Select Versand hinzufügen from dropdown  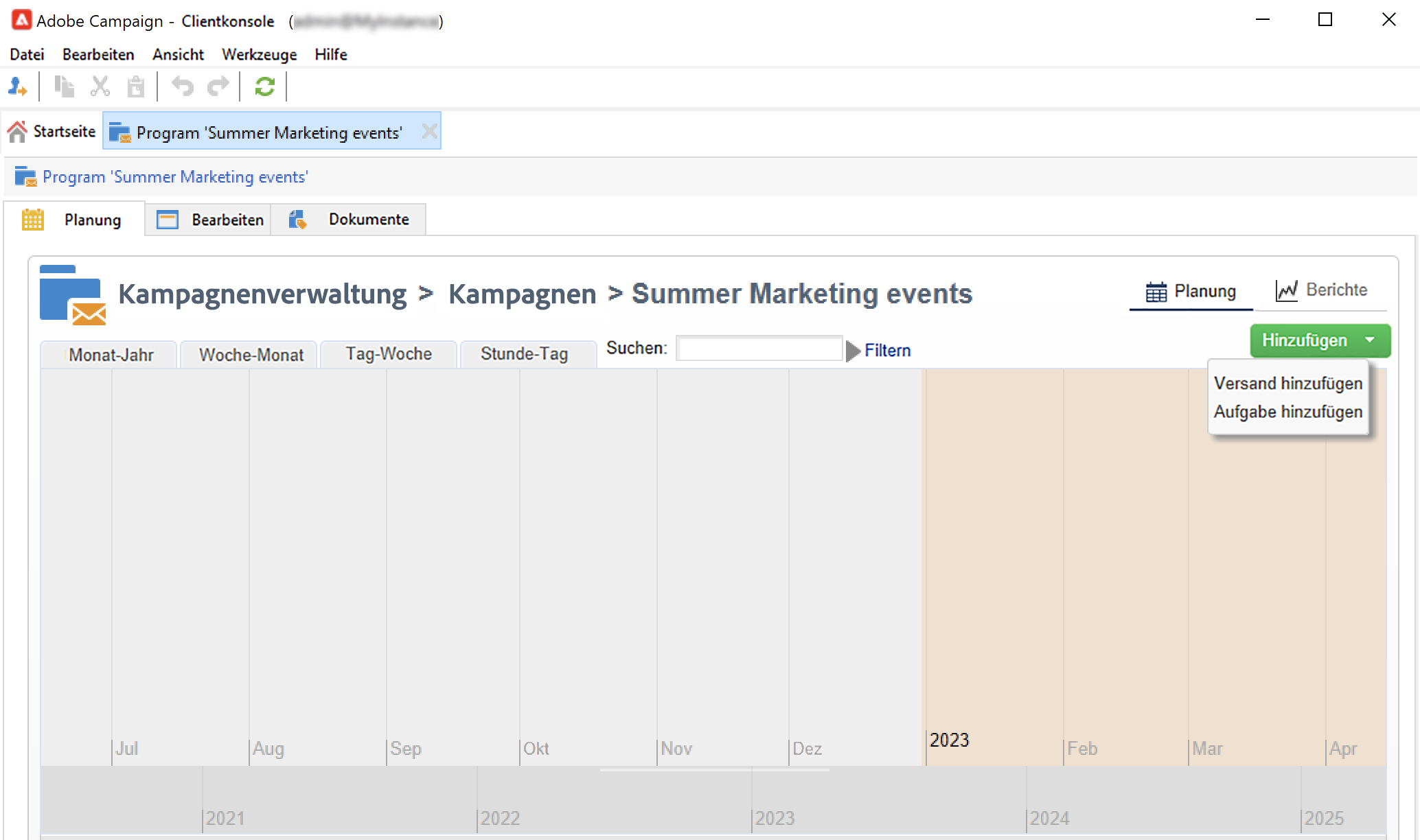[1287, 384]
